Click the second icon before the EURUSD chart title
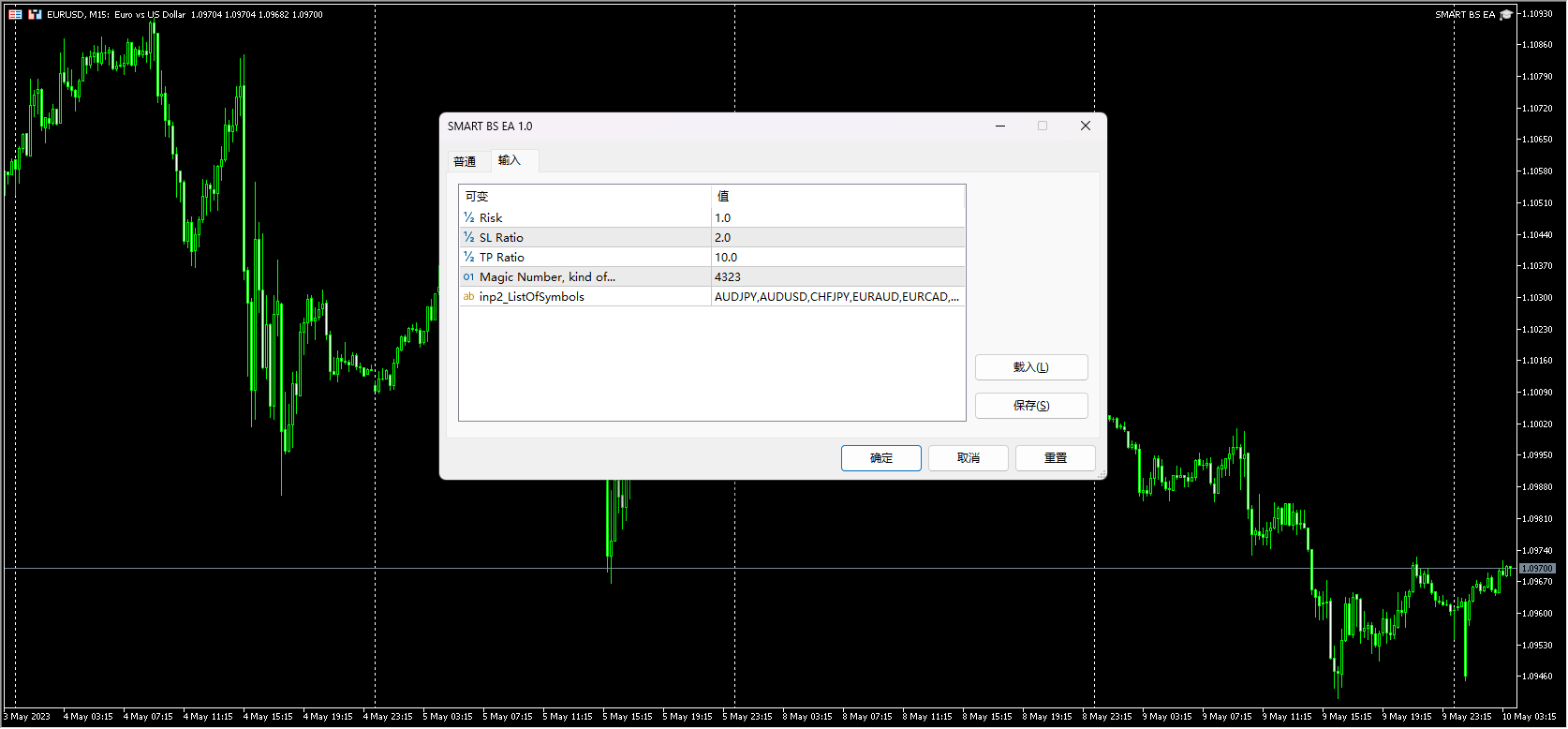The image size is (1568, 729). tap(35, 14)
